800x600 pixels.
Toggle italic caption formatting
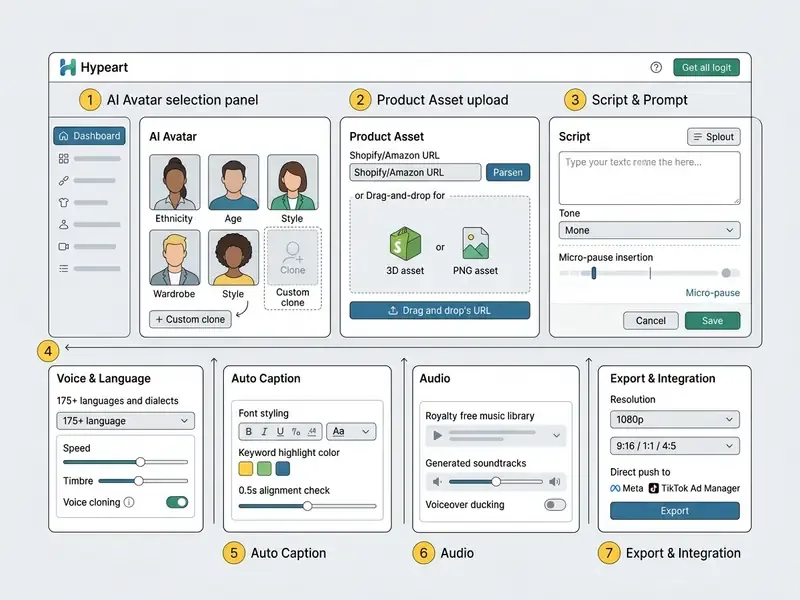264,432
